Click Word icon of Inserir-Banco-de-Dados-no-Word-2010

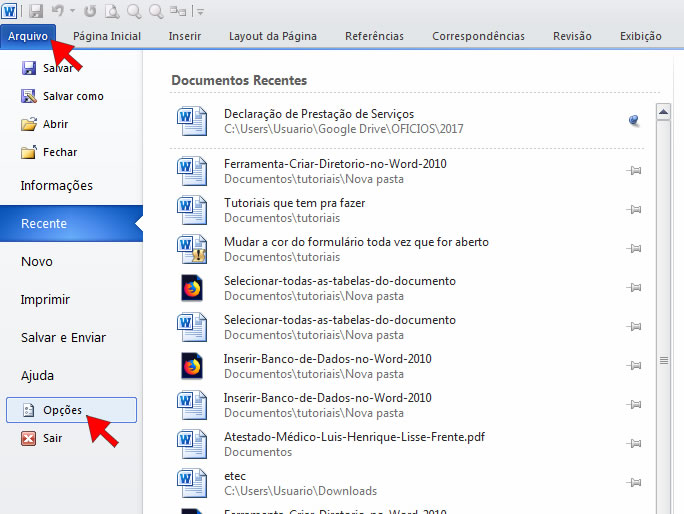pos(192,405)
